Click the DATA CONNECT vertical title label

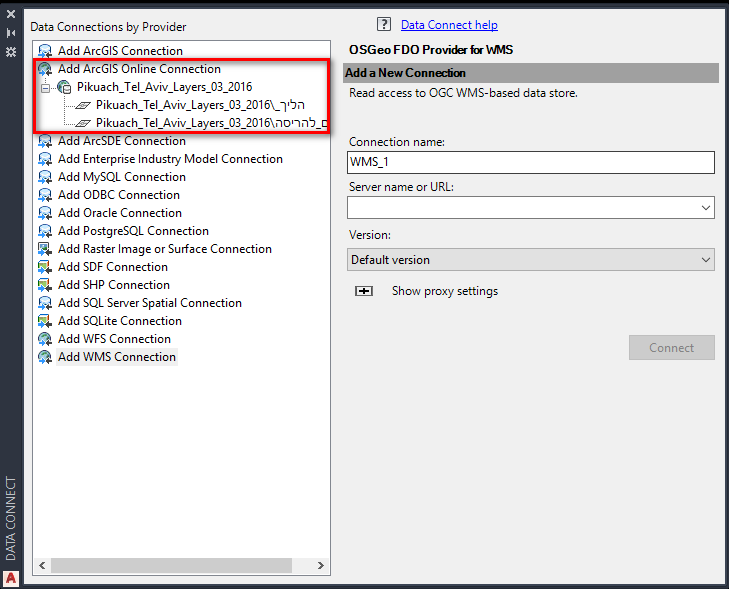click(x=11, y=518)
